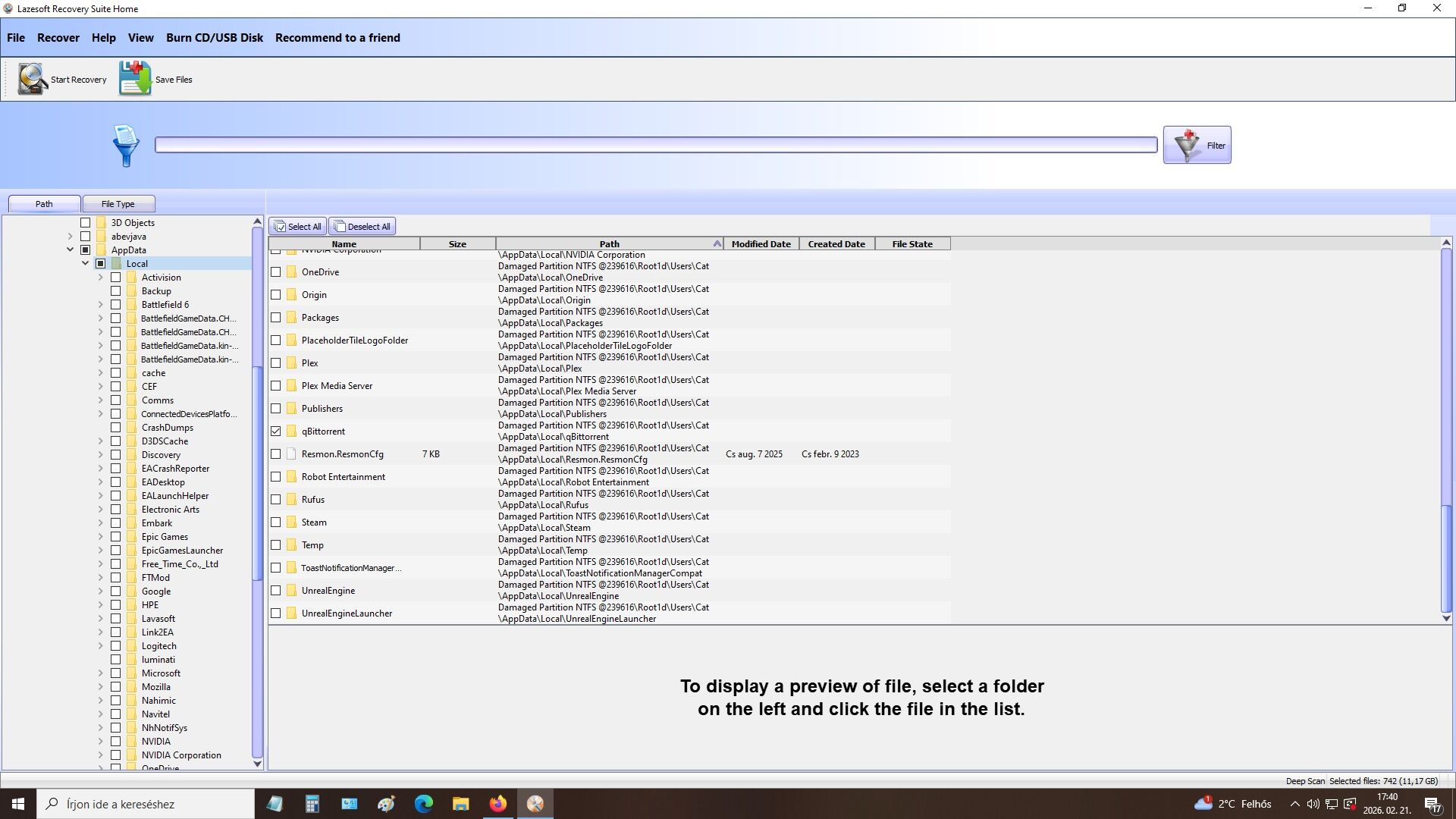Expand the Epic Games tree node
1456x819 pixels.
click(x=100, y=537)
